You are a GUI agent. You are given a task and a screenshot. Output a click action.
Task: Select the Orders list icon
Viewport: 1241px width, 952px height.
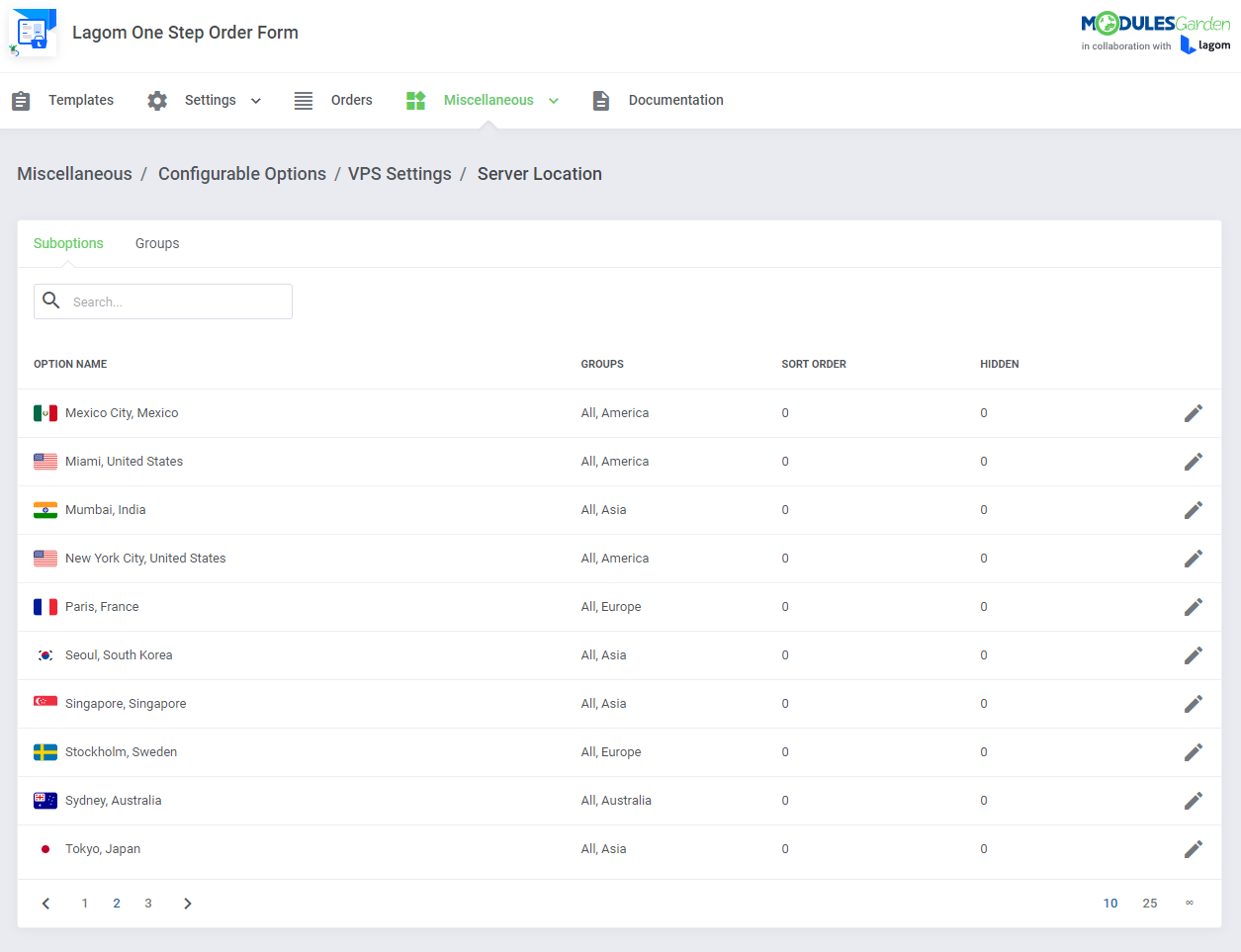point(303,100)
